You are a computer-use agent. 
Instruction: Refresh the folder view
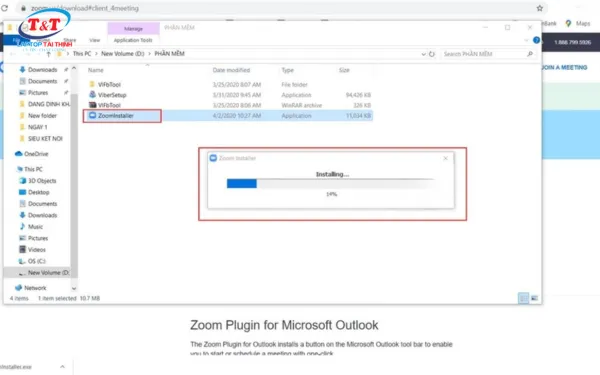[432, 54]
